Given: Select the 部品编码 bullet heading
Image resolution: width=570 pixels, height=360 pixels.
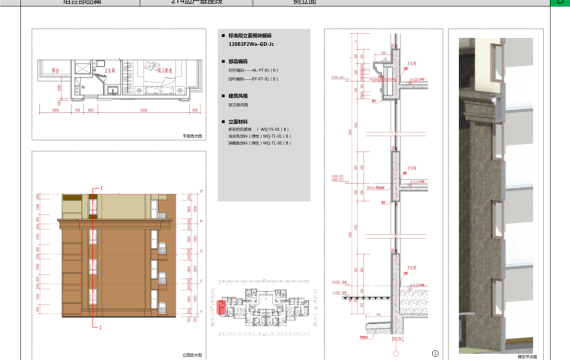Looking at the screenshot, I should (238, 61).
